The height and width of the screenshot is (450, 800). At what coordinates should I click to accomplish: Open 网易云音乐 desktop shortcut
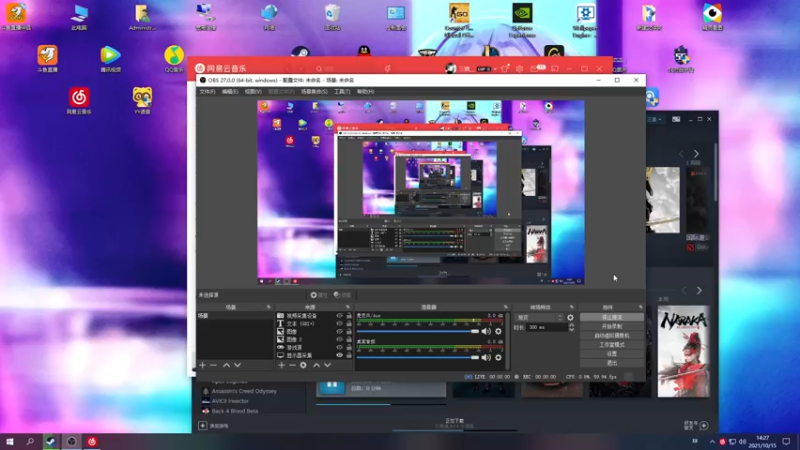[x=79, y=100]
